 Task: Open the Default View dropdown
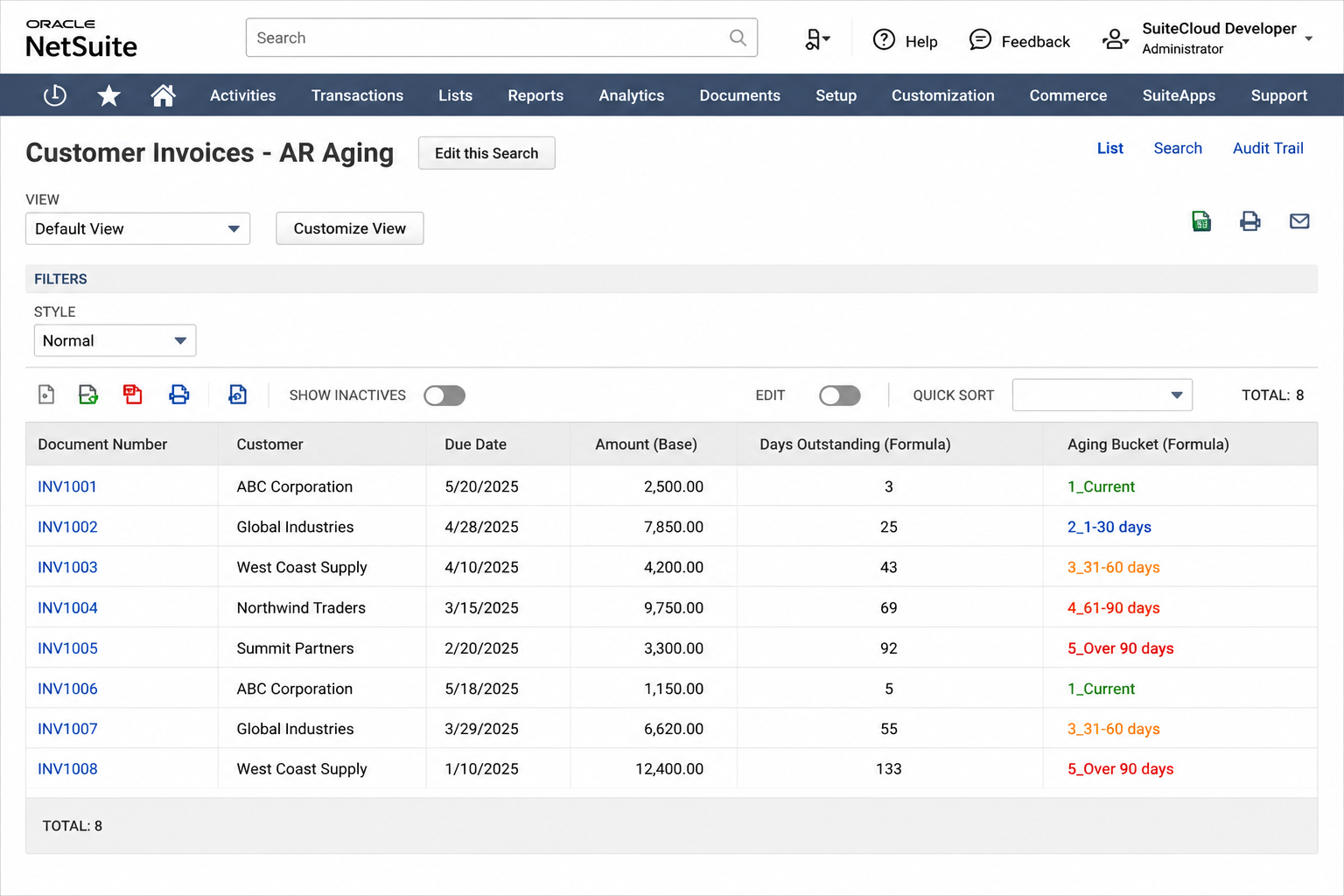(138, 228)
